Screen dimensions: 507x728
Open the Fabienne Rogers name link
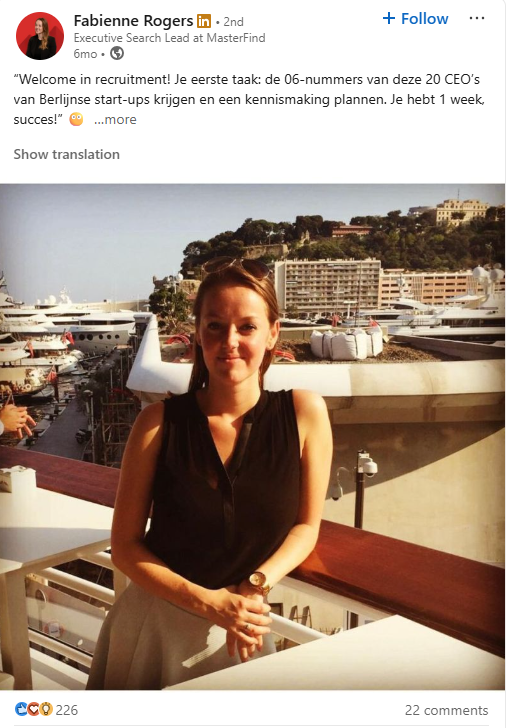pos(133,21)
